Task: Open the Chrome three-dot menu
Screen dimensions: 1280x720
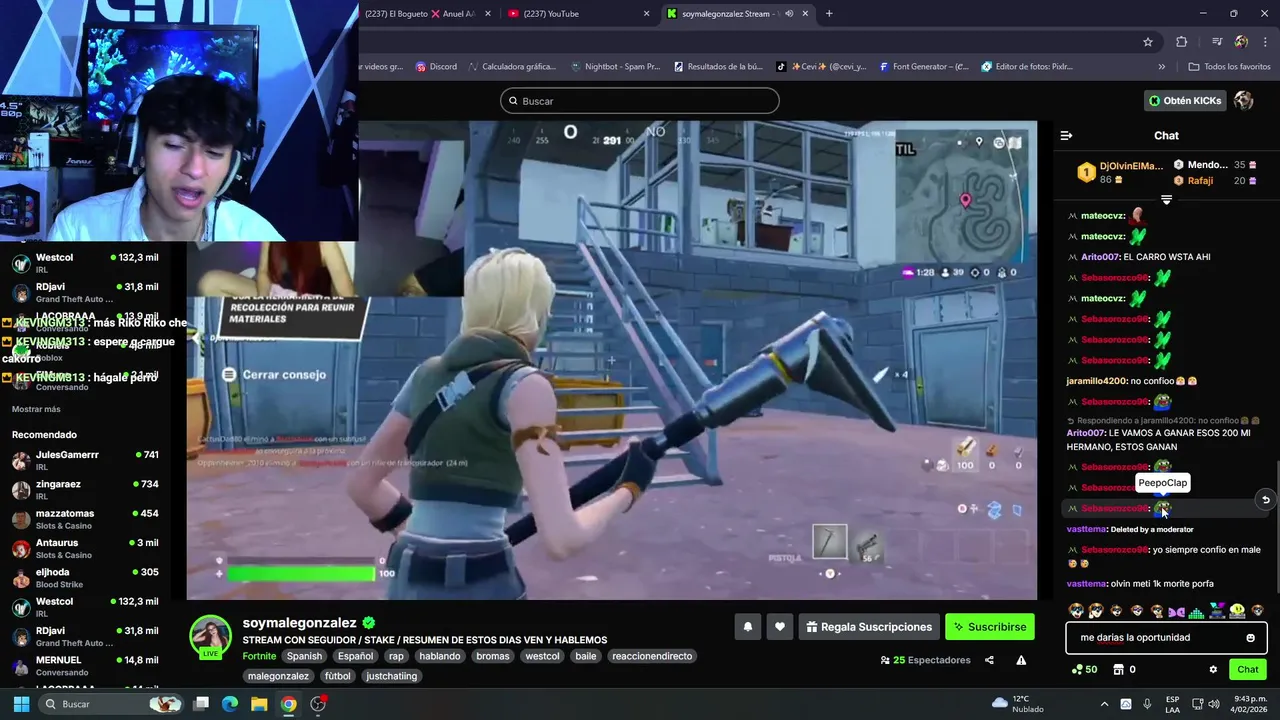Action: [1263, 42]
